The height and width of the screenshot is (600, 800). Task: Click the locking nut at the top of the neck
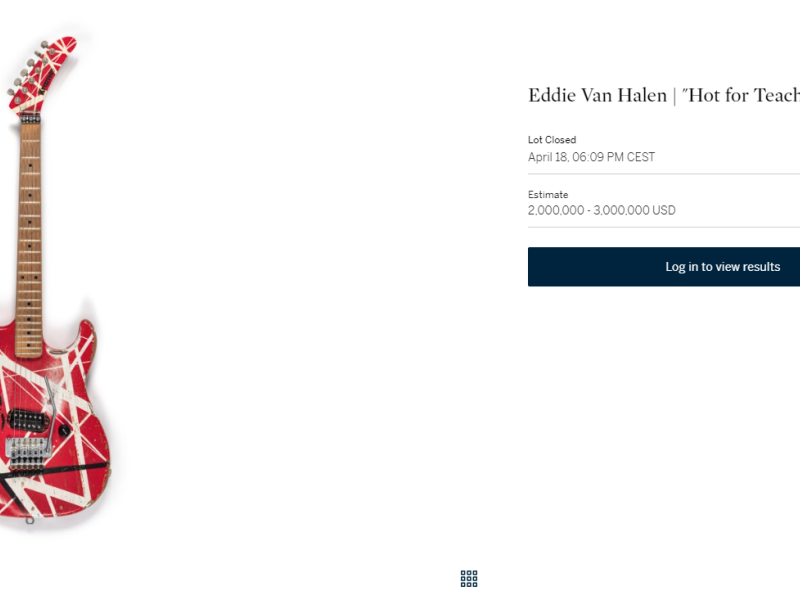tap(31, 119)
